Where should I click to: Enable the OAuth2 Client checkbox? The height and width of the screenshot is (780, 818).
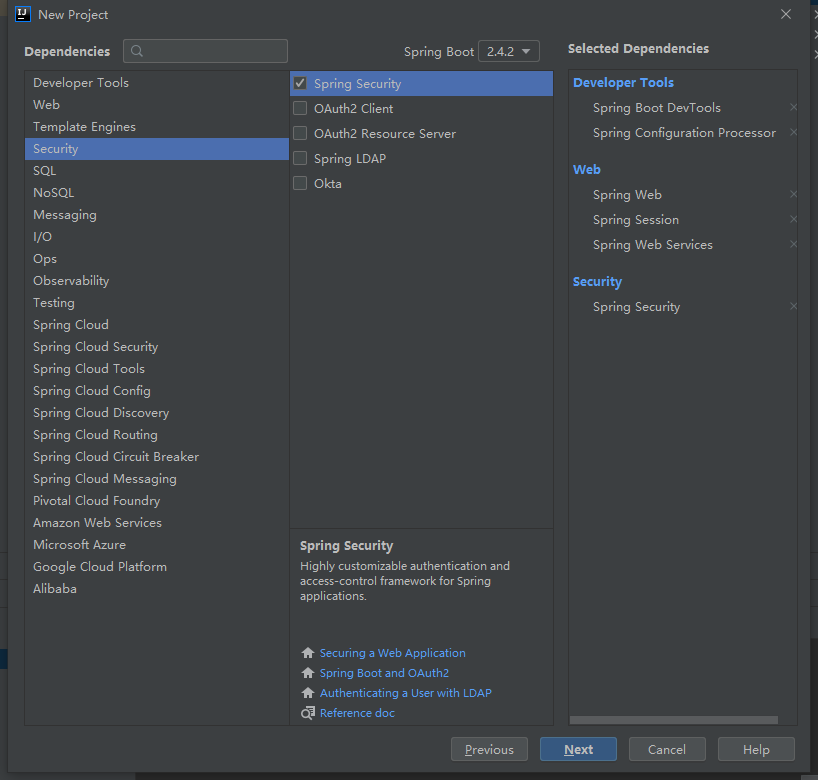click(300, 109)
